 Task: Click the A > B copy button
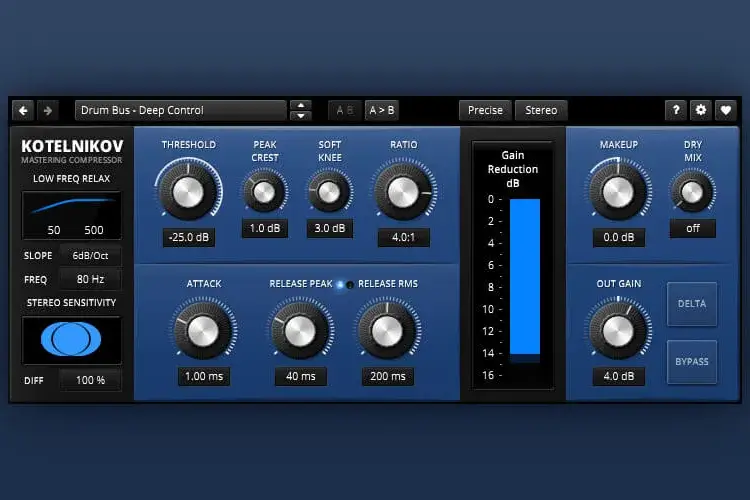(x=381, y=110)
